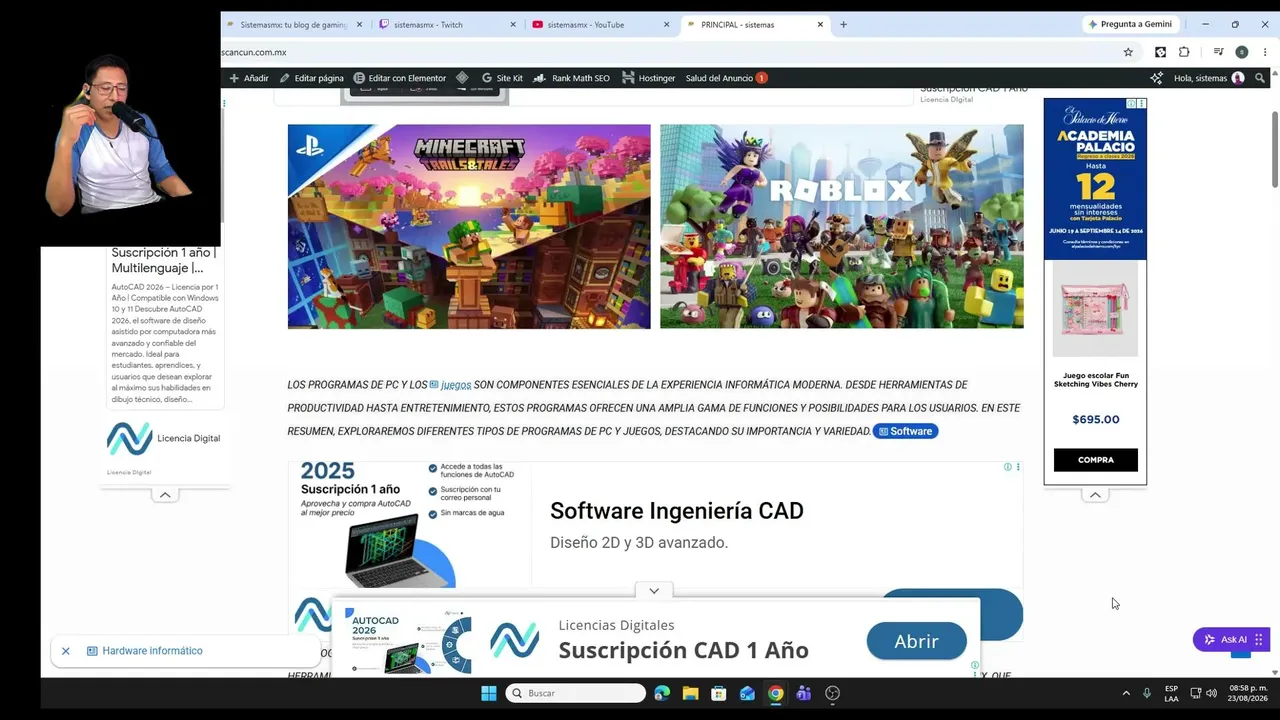Viewport: 1280px width, 720px height.
Task: Open the Hostinger admin bar menu
Action: [648, 78]
